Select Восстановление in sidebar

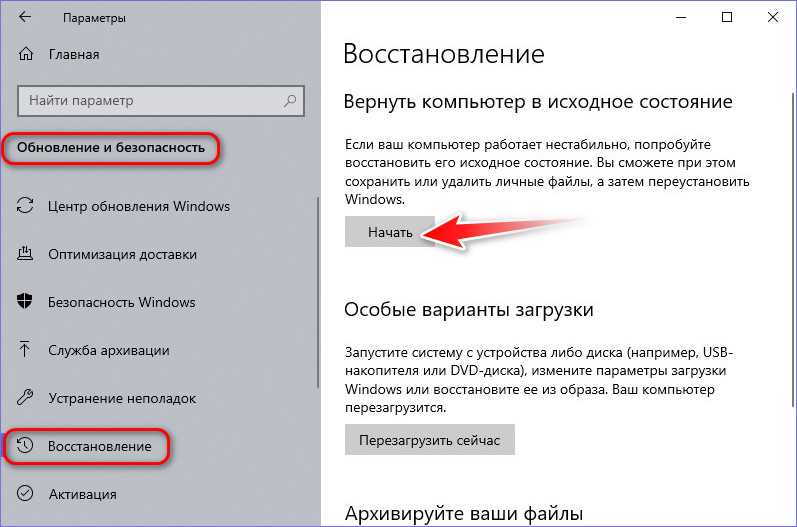(x=100, y=446)
